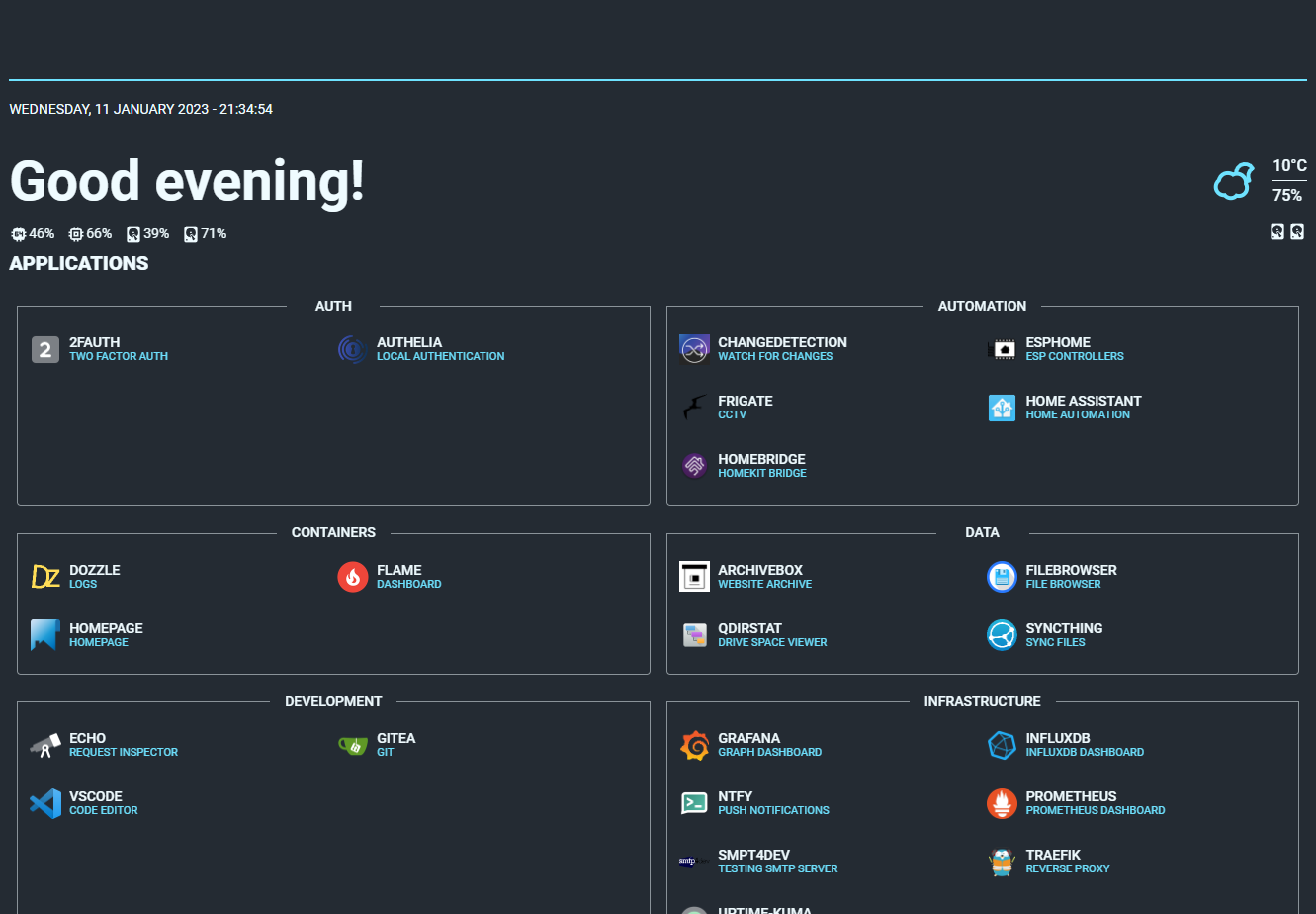Click the VSCode icon

pyautogui.click(x=45, y=803)
